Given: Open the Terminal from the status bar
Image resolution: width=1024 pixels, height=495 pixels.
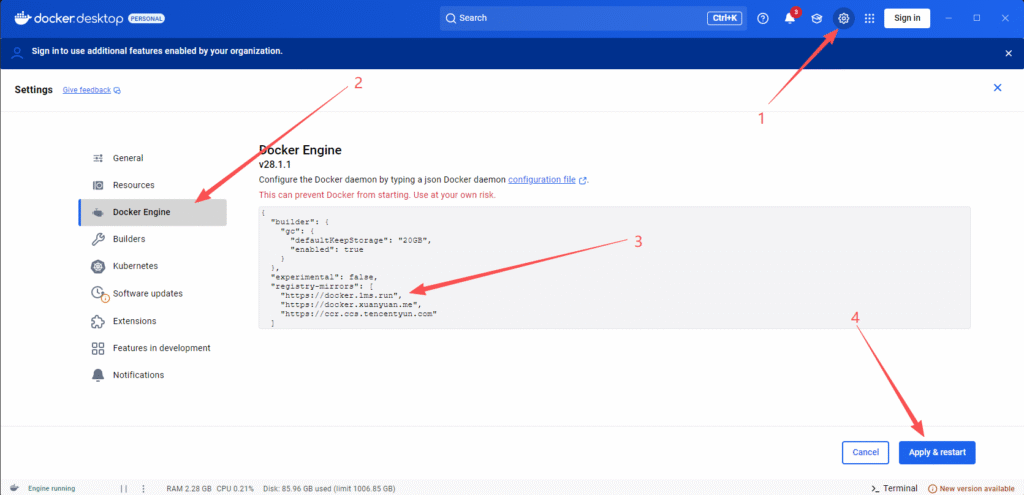Looking at the screenshot, I should click(x=895, y=488).
